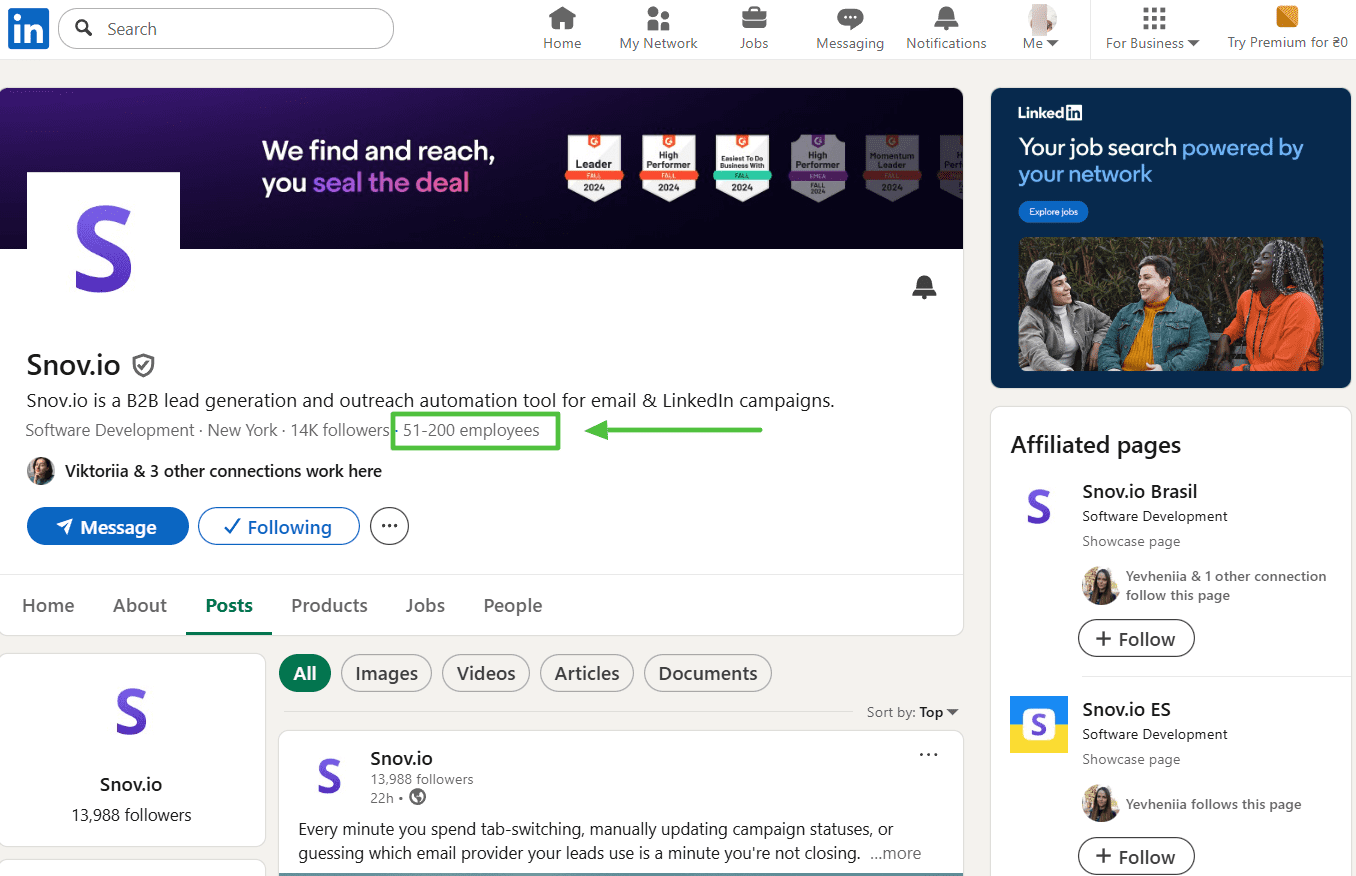Select the Videos filter chip
The height and width of the screenshot is (876, 1356).
[486, 674]
